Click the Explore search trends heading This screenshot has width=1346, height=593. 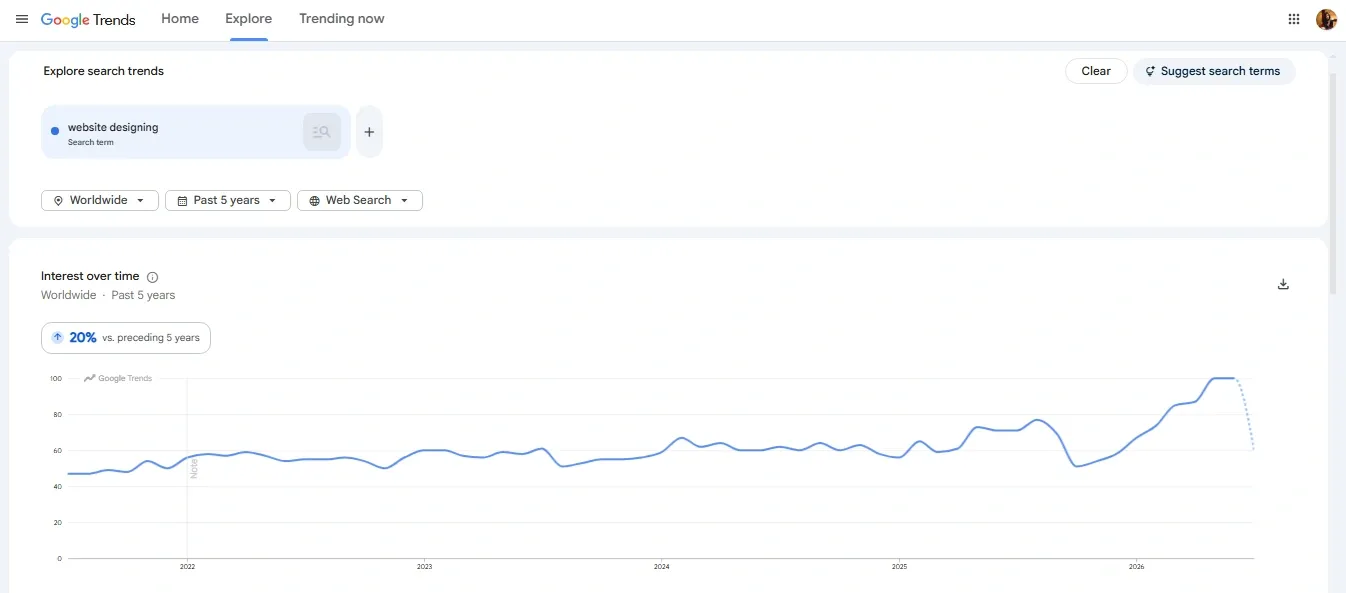[104, 71]
